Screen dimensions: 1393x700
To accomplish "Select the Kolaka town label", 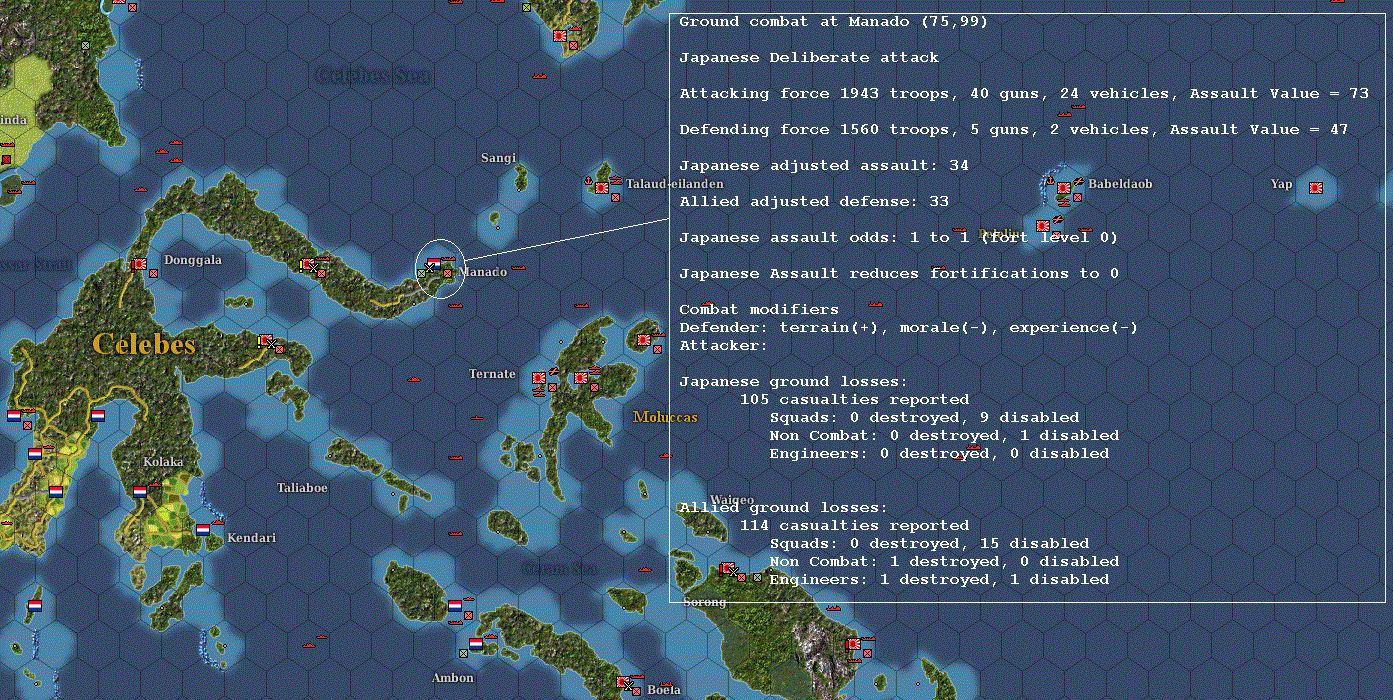I will (163, 462).
